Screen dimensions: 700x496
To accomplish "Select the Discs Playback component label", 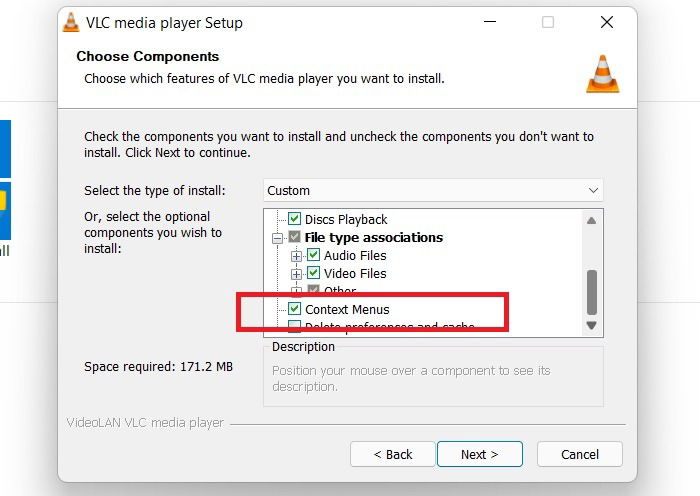I will tap(346, 220).
